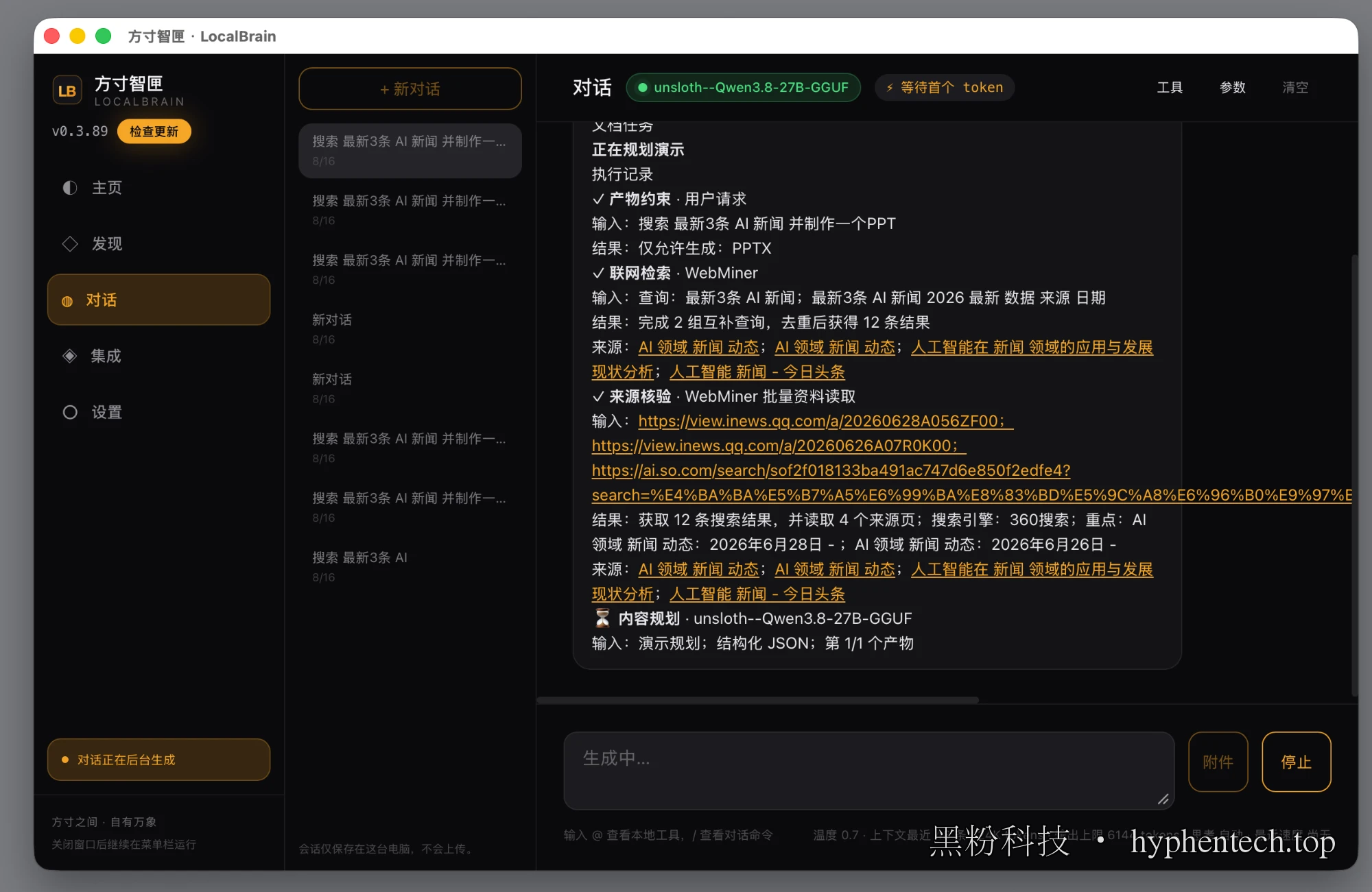Select the highlighted first conversation in list
Image resolution: width=1372 pixels, height=892 pixels.
click(x=410, y=151)
